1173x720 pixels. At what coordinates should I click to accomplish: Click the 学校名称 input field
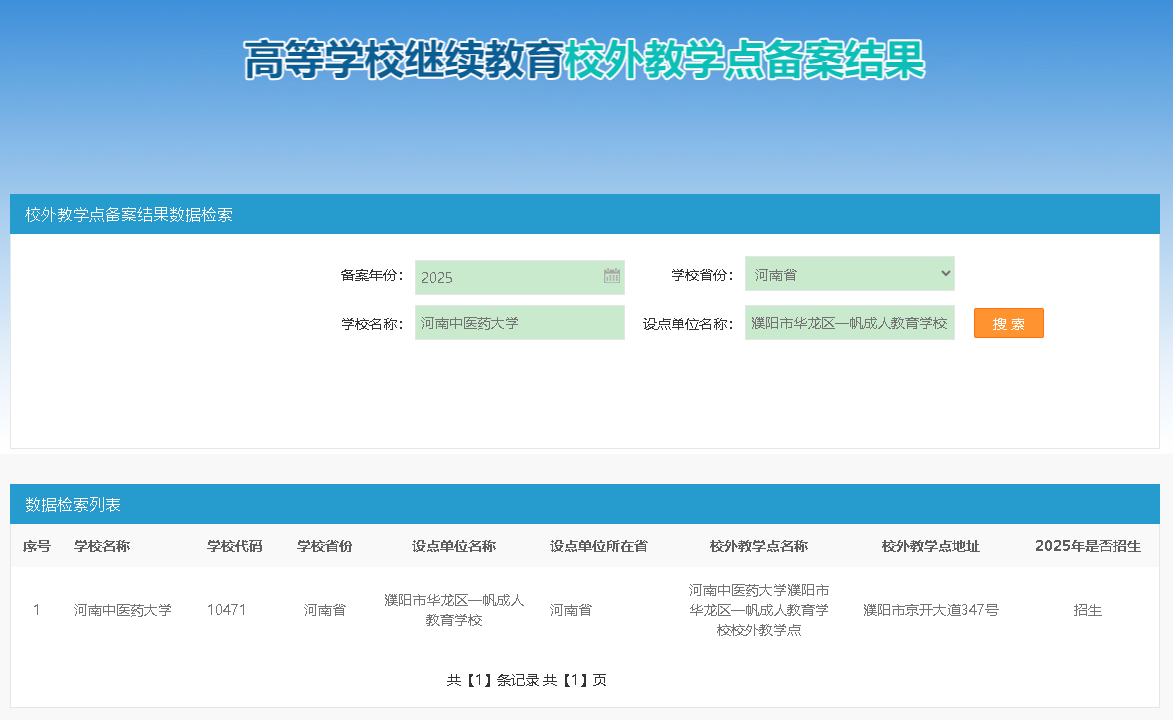[x=519, y=323]
